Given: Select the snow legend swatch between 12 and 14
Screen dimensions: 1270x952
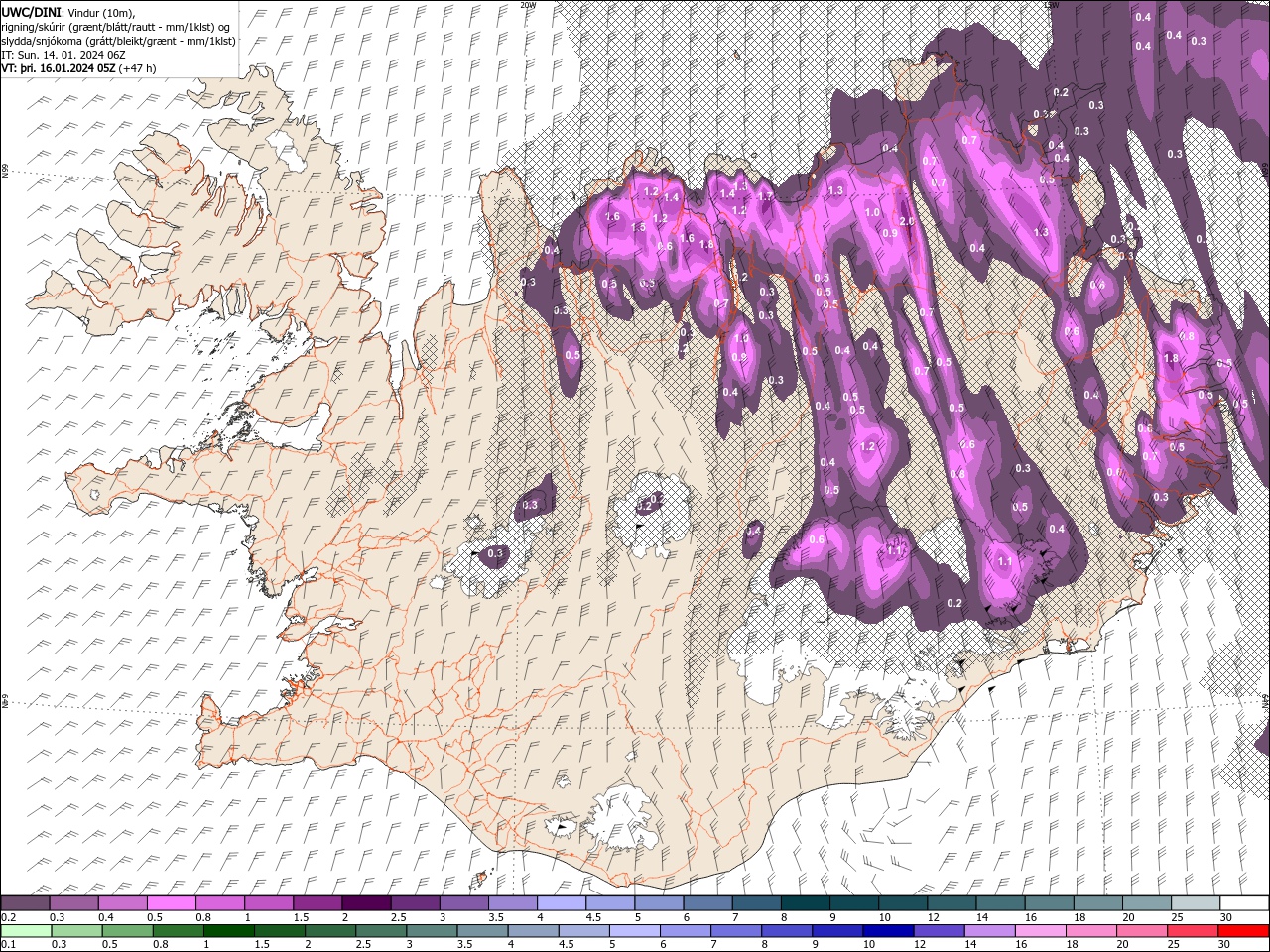Looking at the screenshot, I should click(x=952, y=903).
